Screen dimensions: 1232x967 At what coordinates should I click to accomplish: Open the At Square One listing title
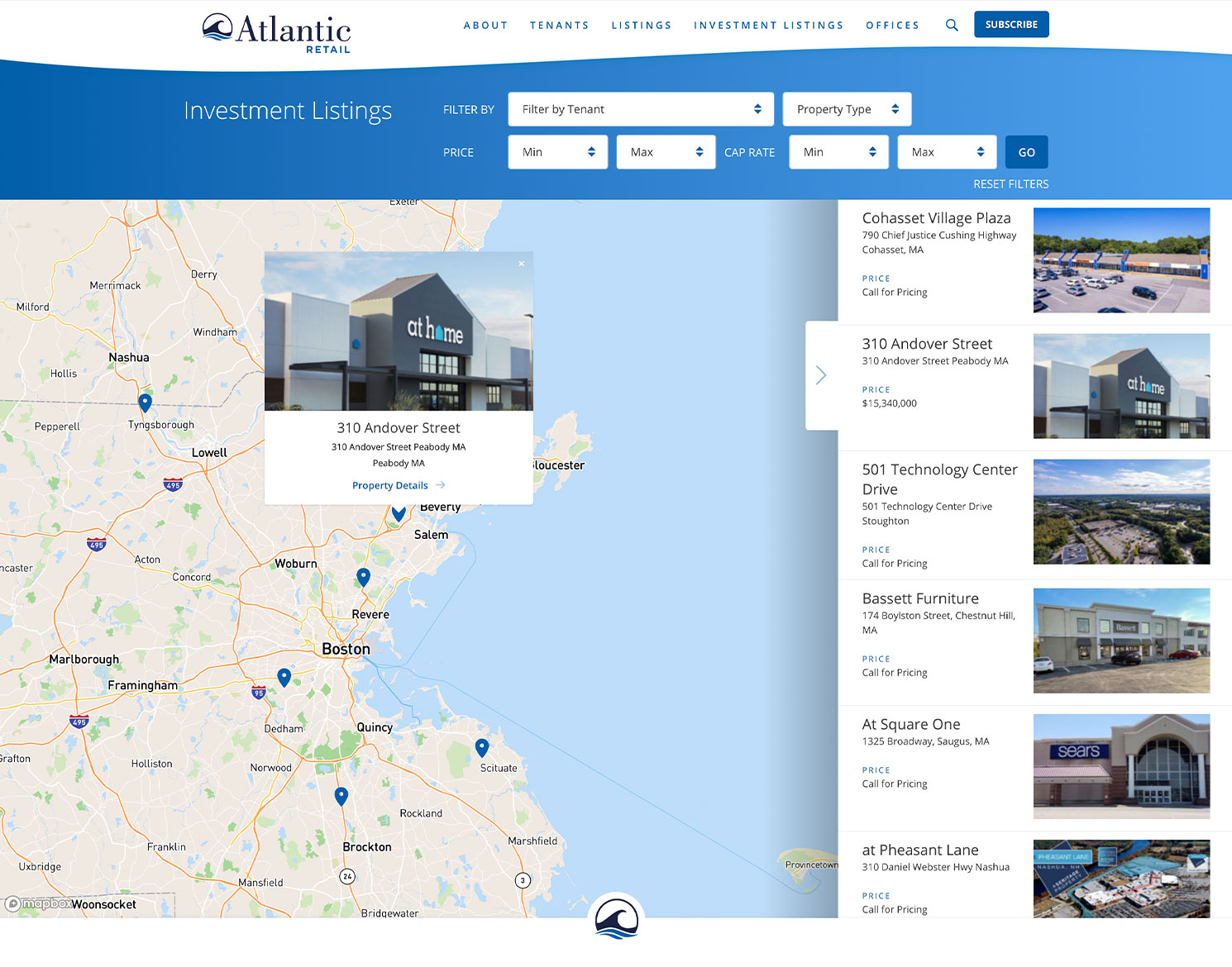pyautogui.click(x=911, y=724)
